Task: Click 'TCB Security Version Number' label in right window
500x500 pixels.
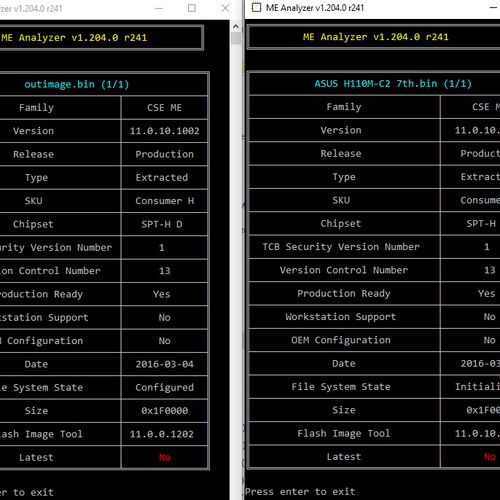Action: click(x=341, y=247)
